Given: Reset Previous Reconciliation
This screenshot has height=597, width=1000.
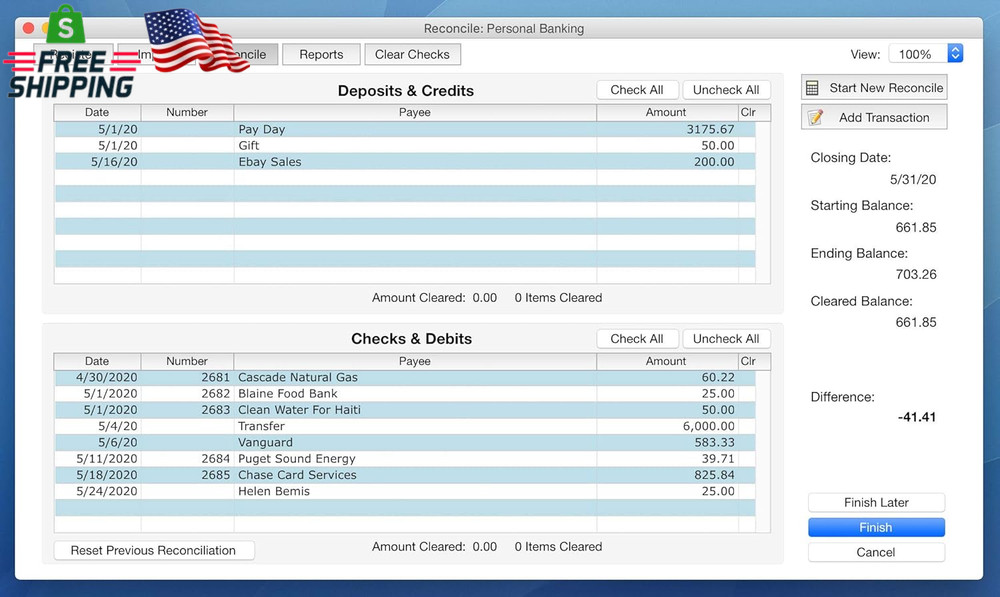Looking at the screenshot, I should tap(153, 550).
